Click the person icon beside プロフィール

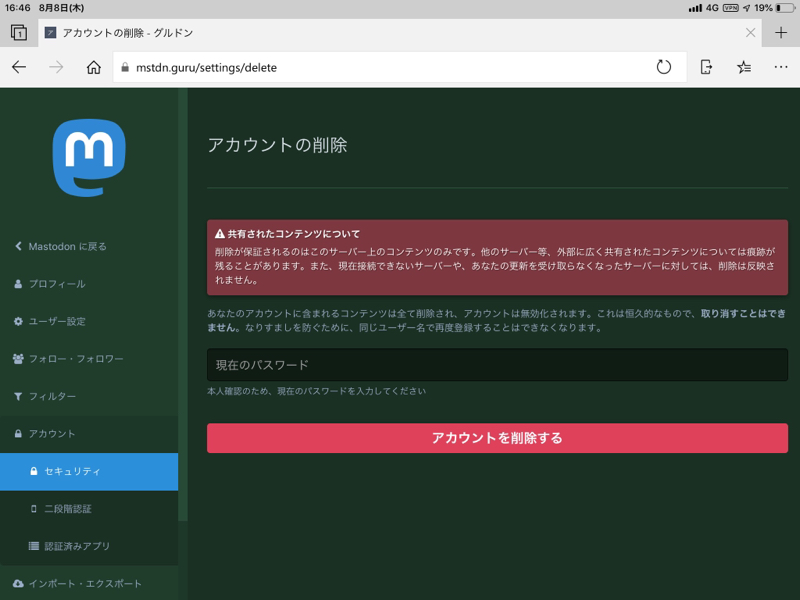(18, 284)
